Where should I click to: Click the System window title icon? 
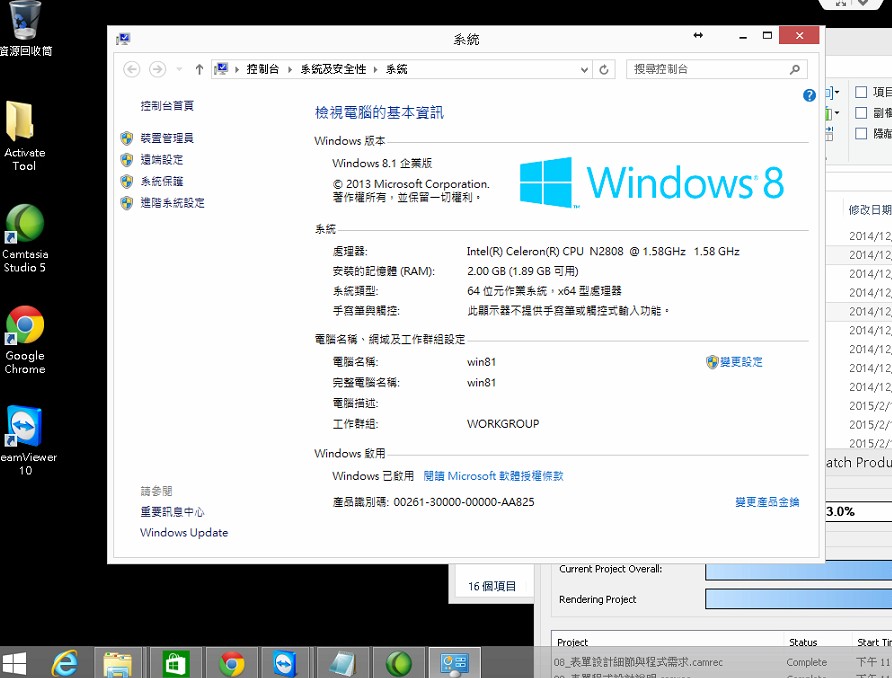point(123,39)
